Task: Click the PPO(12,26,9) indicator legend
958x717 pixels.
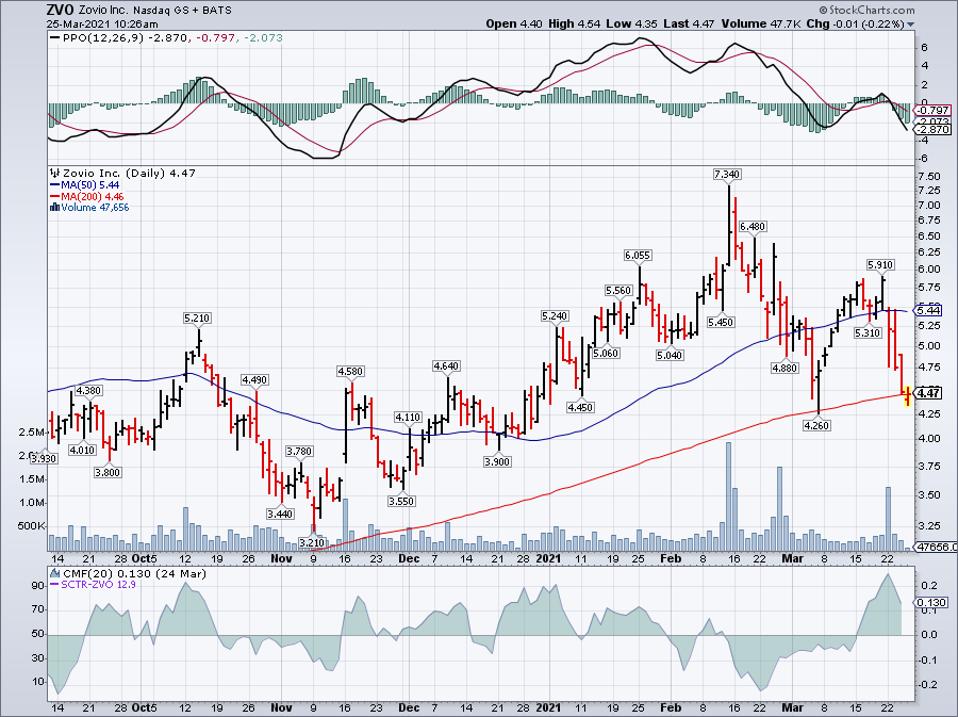Action: coord(165,37)
